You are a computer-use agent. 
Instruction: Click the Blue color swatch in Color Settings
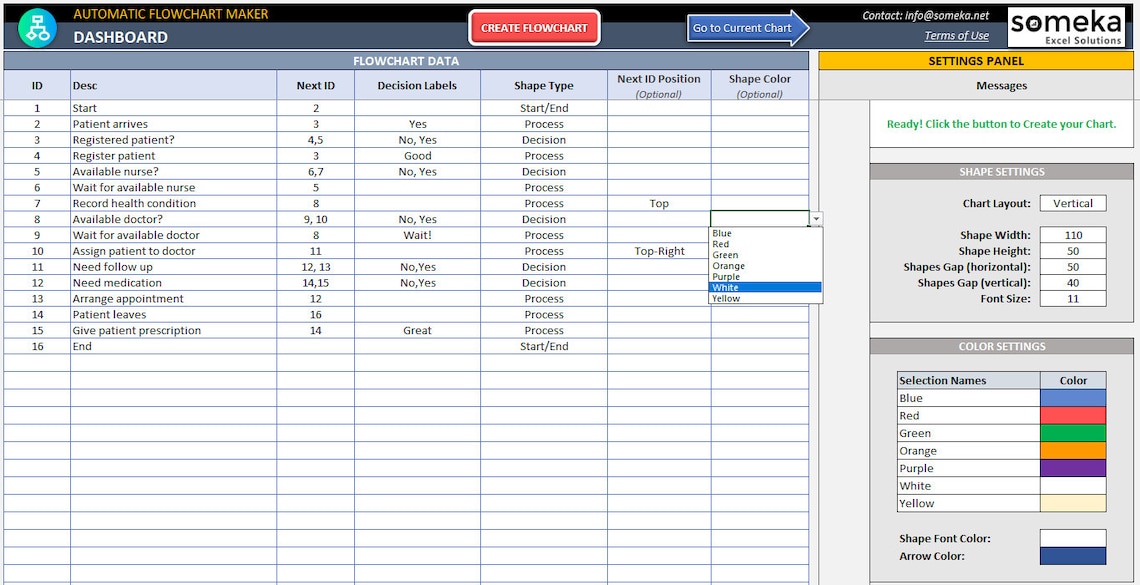tap(1072, 397)
